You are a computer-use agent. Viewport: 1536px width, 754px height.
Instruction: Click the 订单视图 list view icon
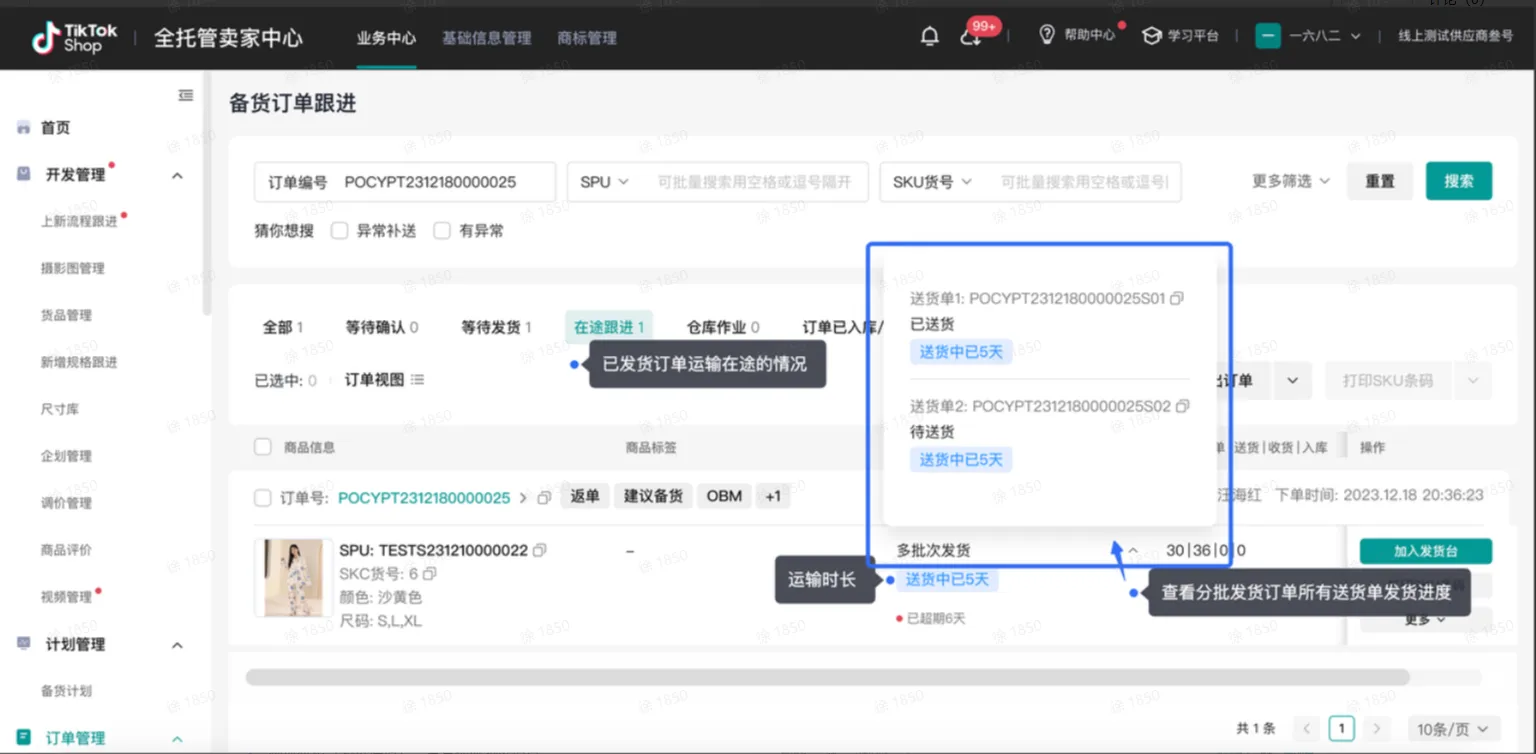tap(417, 380)
